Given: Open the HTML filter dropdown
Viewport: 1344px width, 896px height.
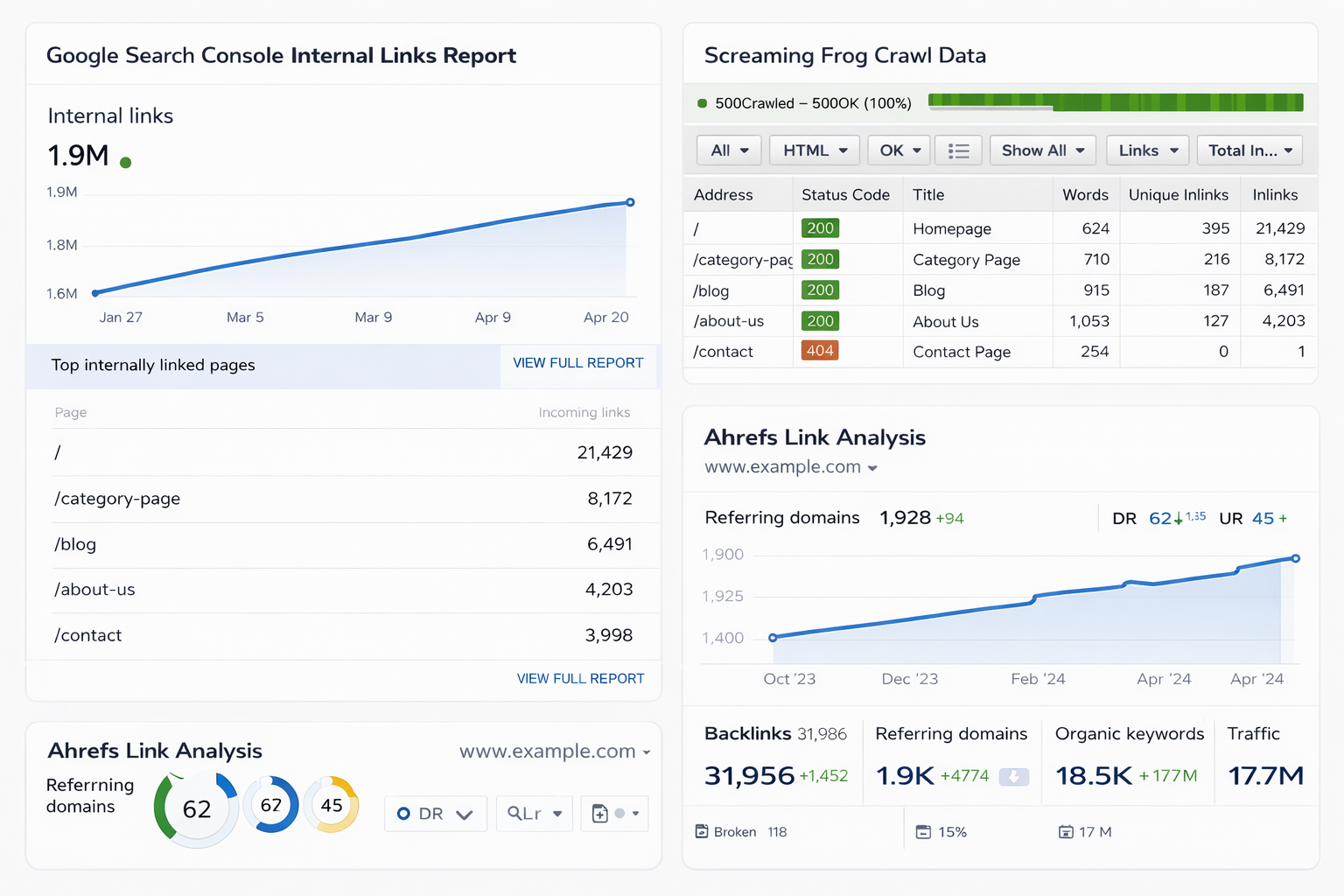Looking at the screenshot, I should pyautogui.click(x=814, y=150).
